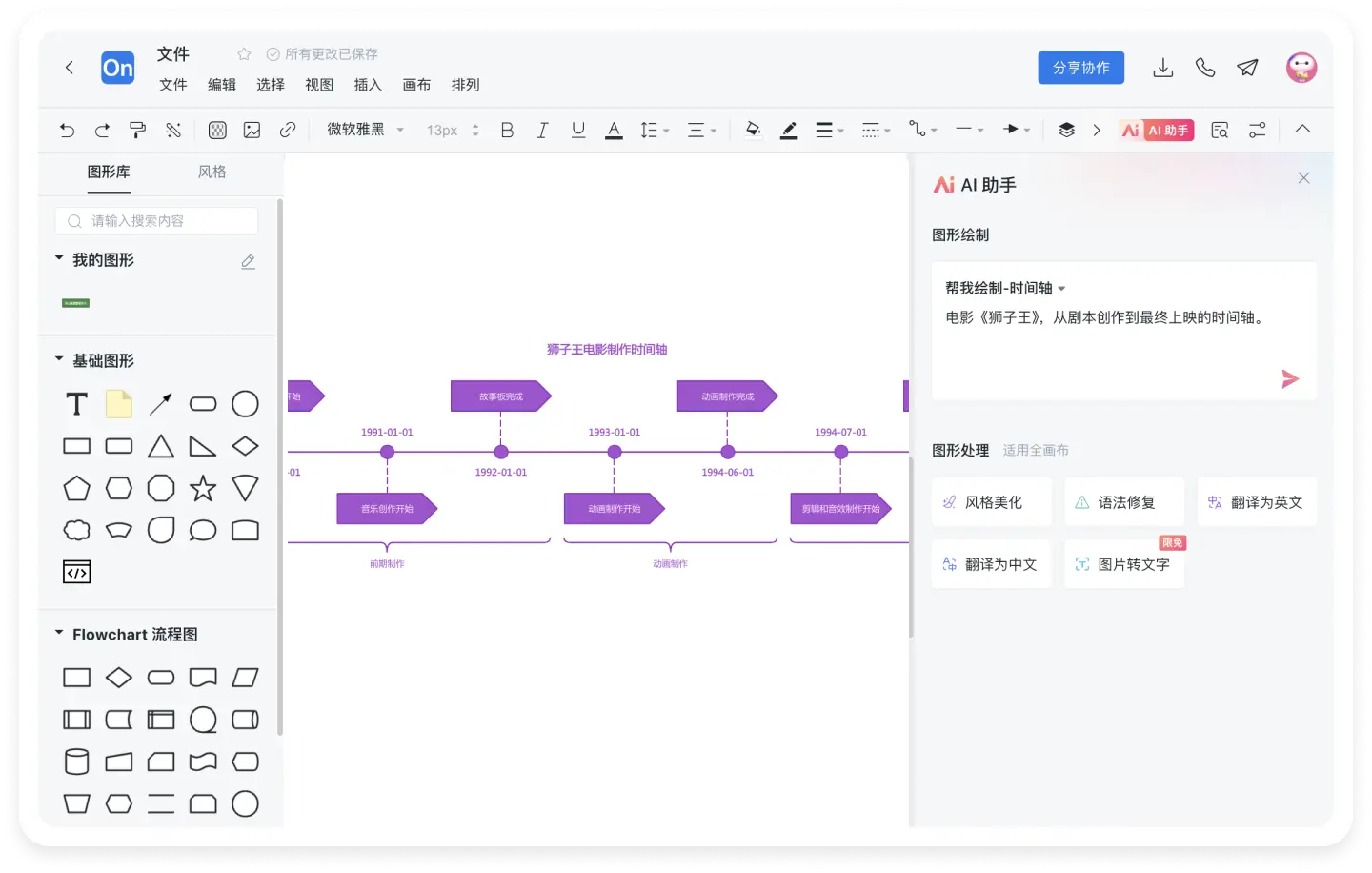Select the star shape from basic shapes
Screen dimensions: 1372x873
[203, 489]
